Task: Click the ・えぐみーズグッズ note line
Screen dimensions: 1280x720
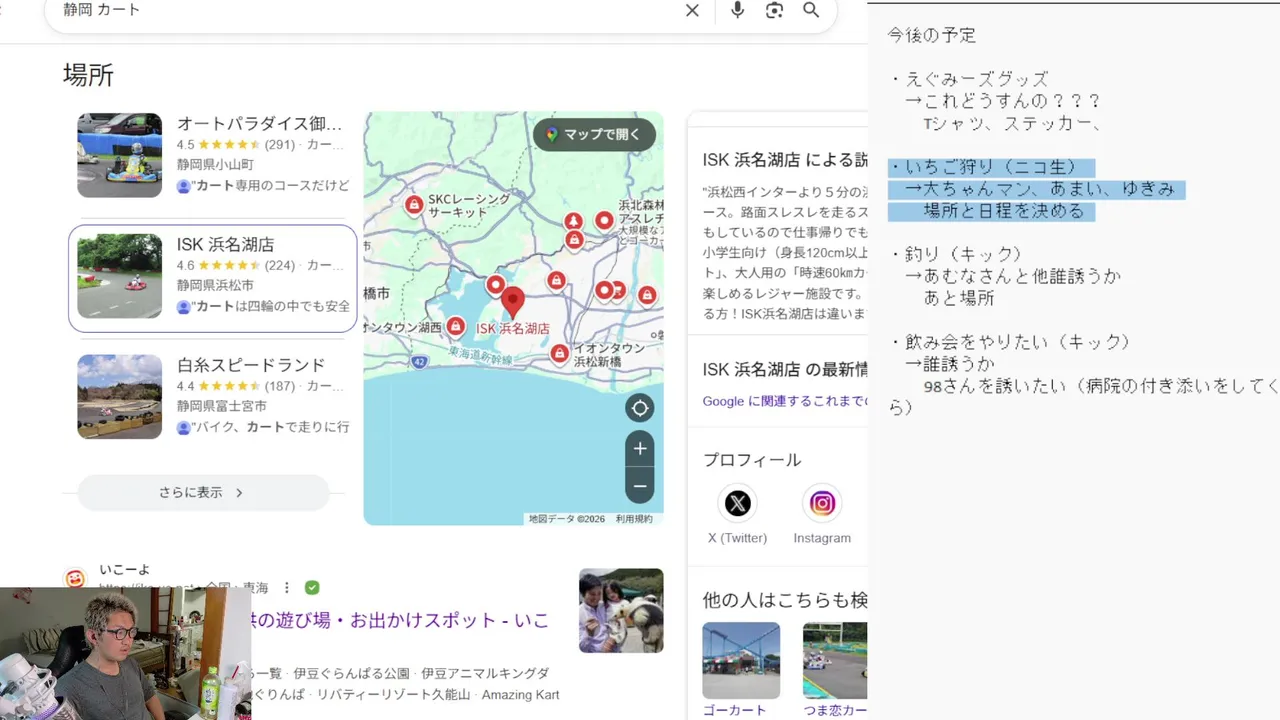Action: (969, 79)
